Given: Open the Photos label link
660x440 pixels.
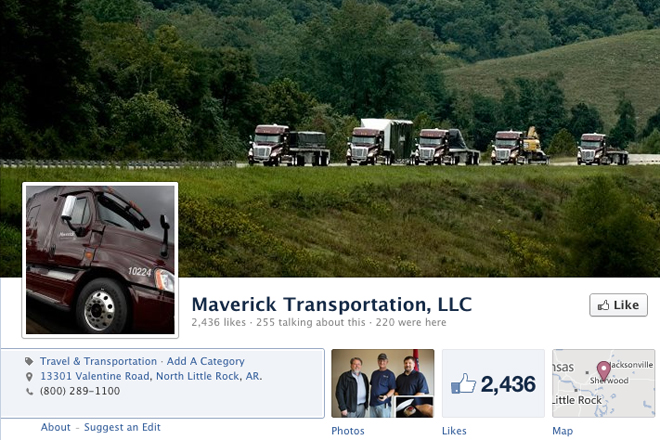Looking at the screenshot, I should [x=348, y=431].
